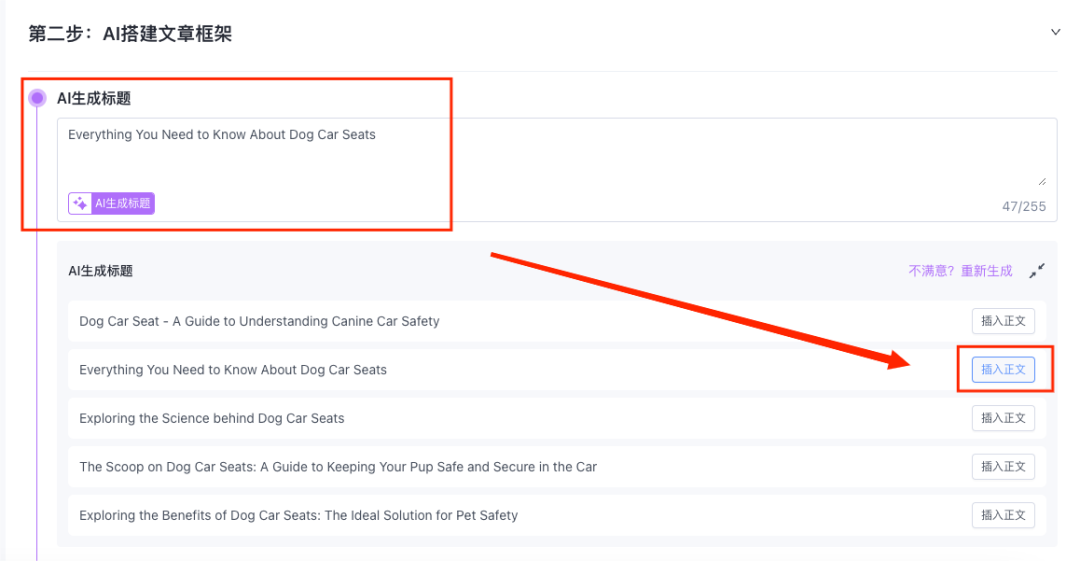Select the Exploring the Benefits suggestion row
Viewport: 1080px width, 561px height.
[x=557, y=515]
